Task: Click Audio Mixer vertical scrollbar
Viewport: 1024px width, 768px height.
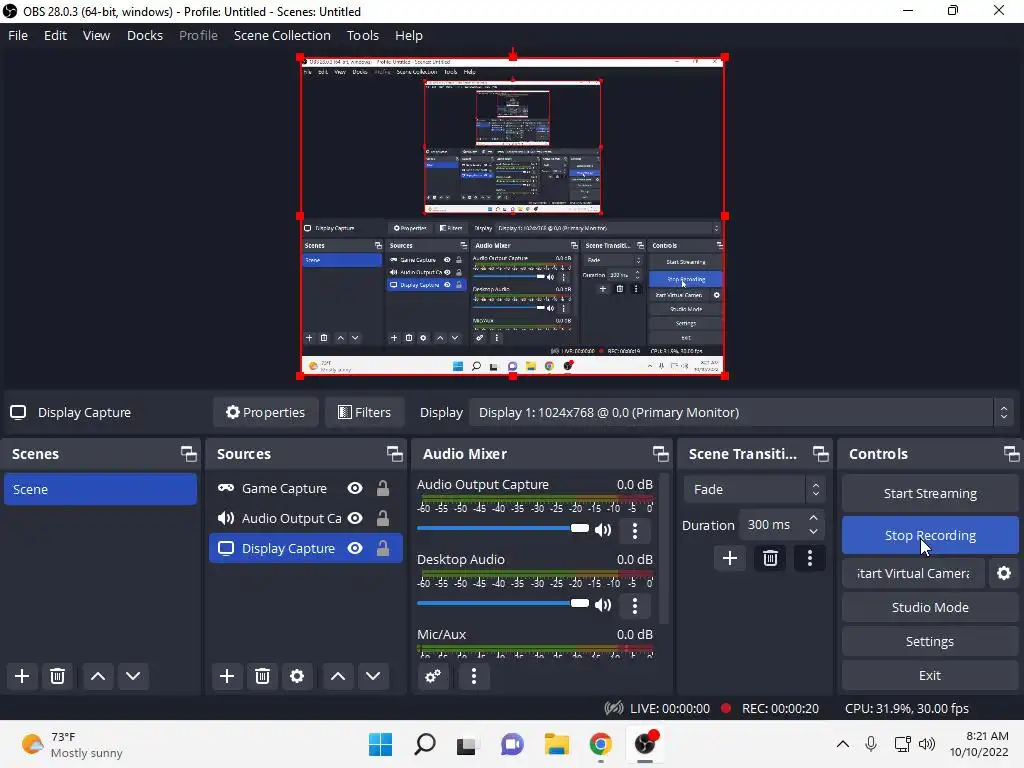Action: tap(664, 549)
